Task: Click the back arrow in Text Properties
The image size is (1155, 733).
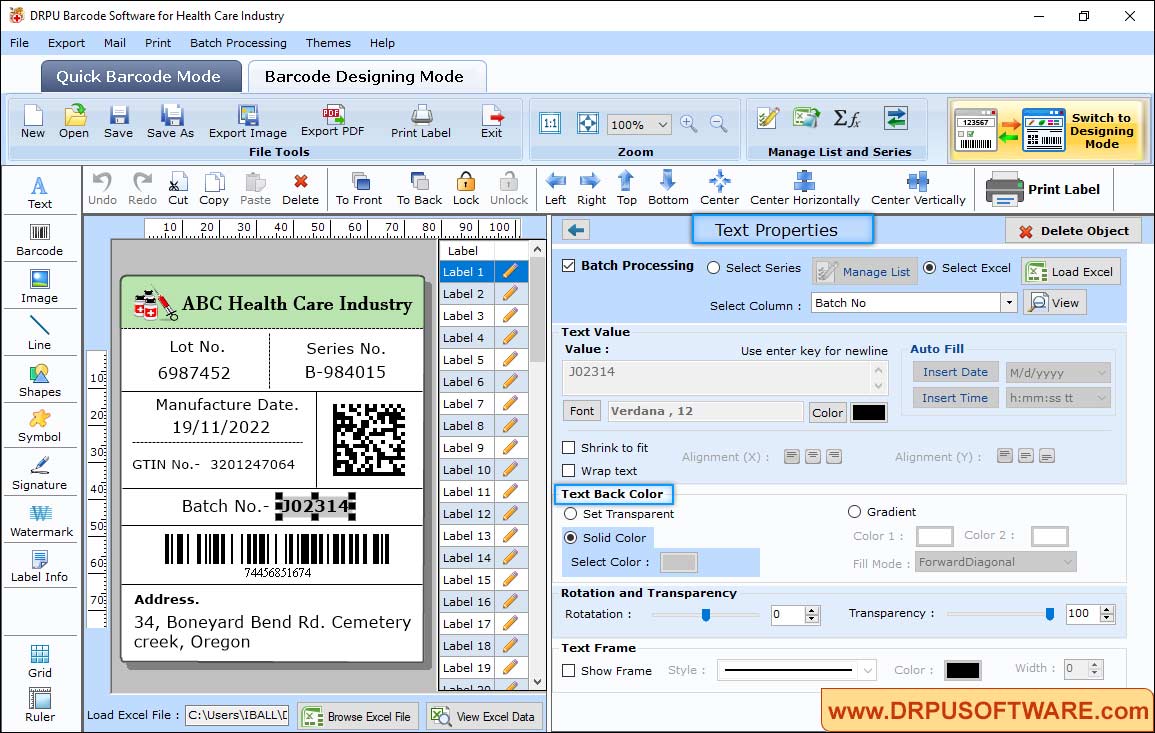Action: click(576, 231)
